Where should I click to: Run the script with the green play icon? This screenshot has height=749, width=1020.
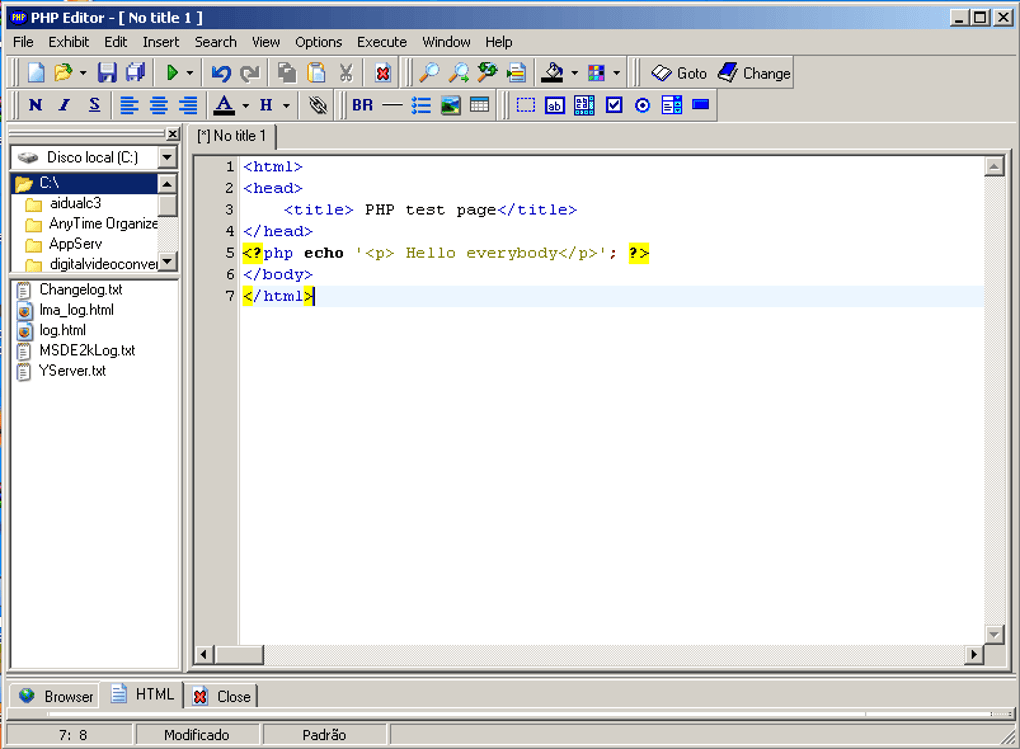point(172,72)
